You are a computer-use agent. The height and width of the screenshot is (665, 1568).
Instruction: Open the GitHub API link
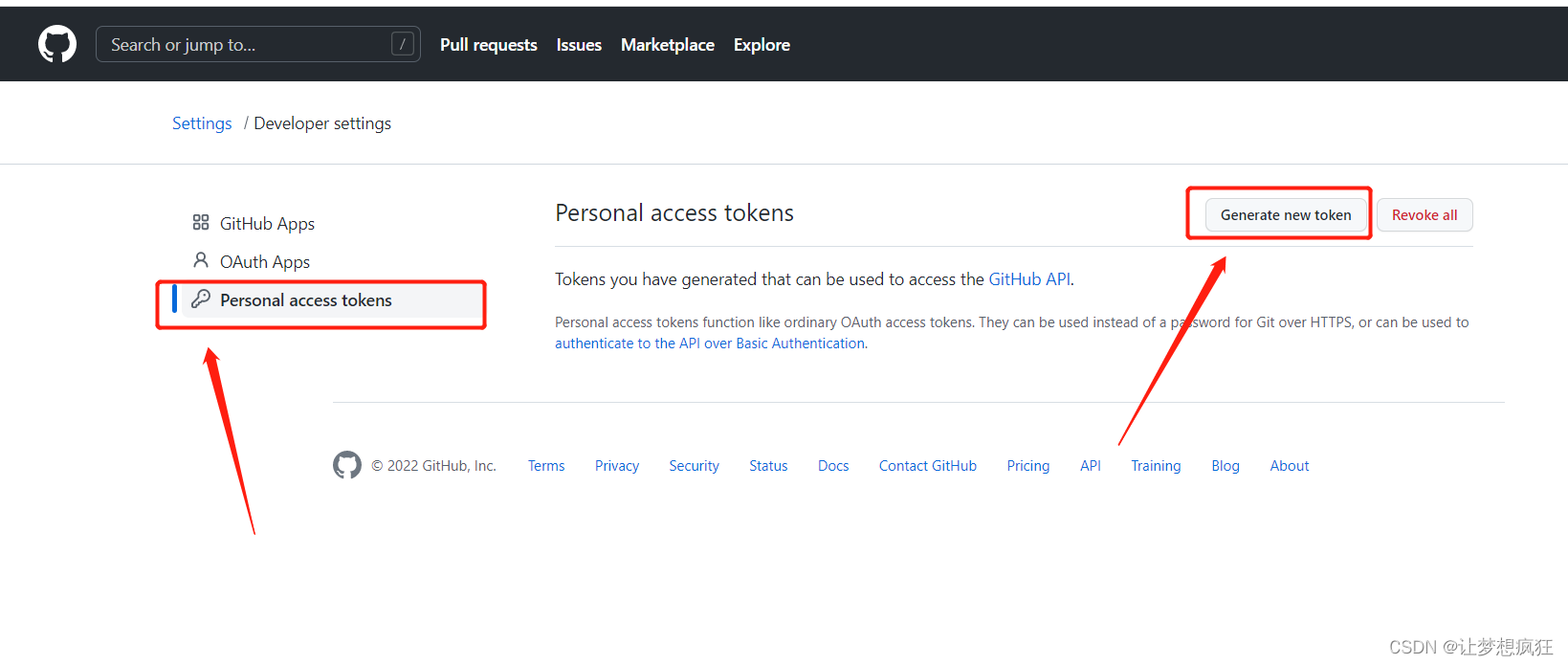[1029, 279]
